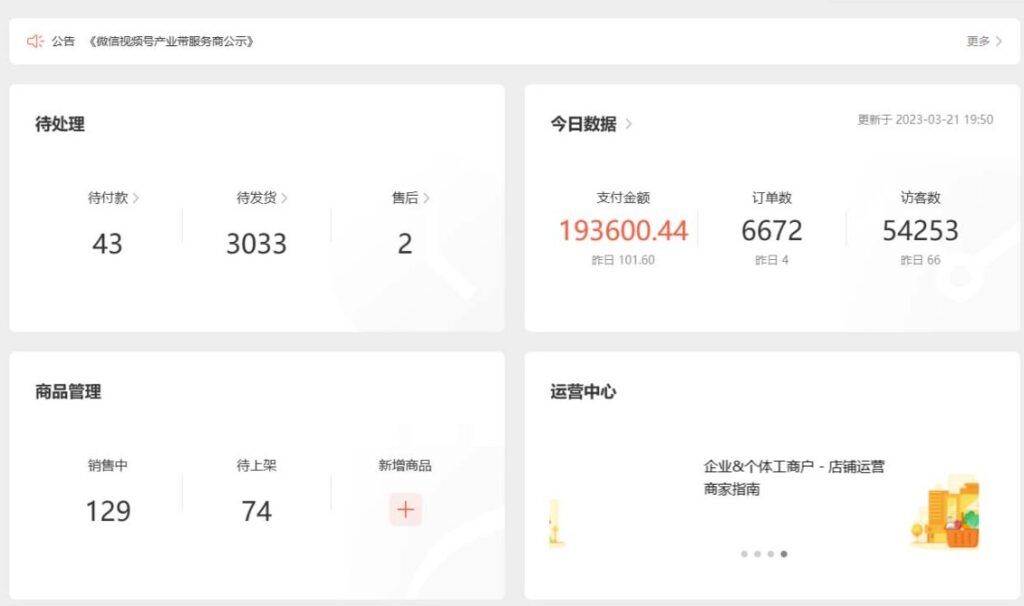Click 更多 to view more announcements

[x=984, y=41]
